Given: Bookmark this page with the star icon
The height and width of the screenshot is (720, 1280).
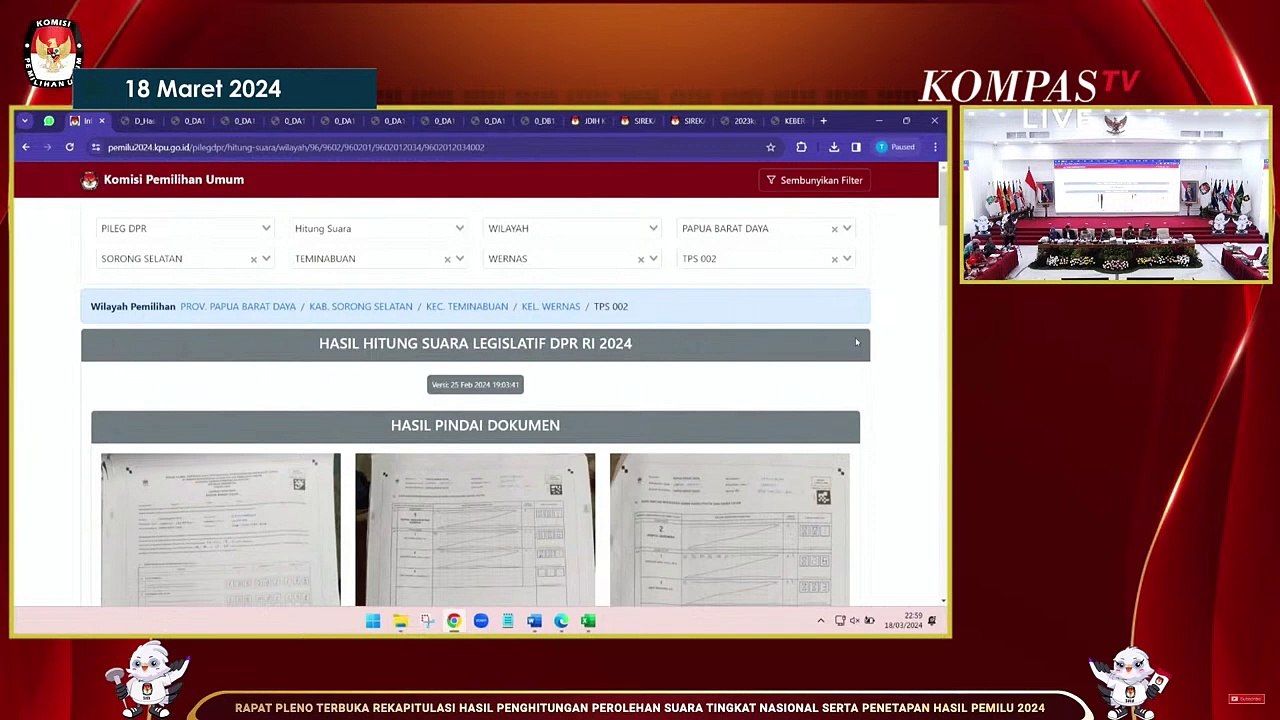Looking at the screenshot, I should (x=770, y=147).
